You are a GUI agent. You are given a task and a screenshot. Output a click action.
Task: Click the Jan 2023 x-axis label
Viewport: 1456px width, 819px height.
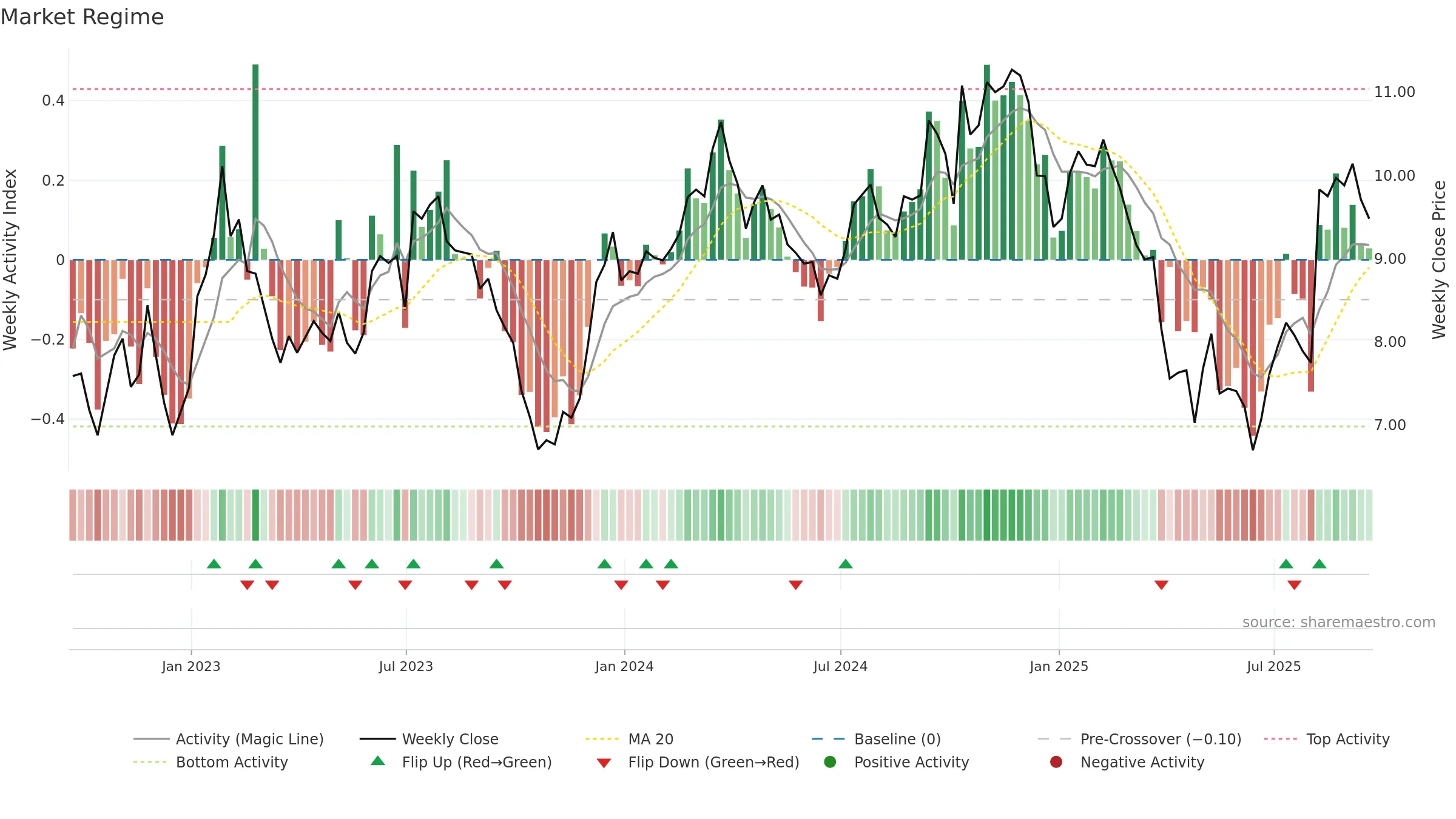(191, 666)
